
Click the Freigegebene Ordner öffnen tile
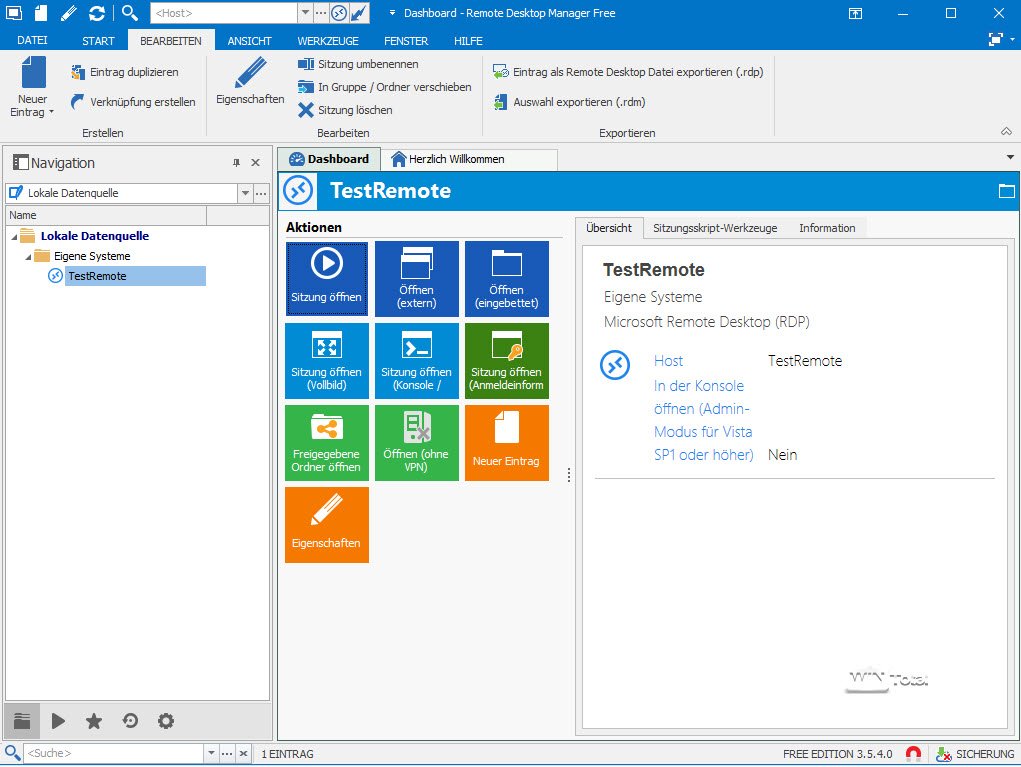point(327,442)
